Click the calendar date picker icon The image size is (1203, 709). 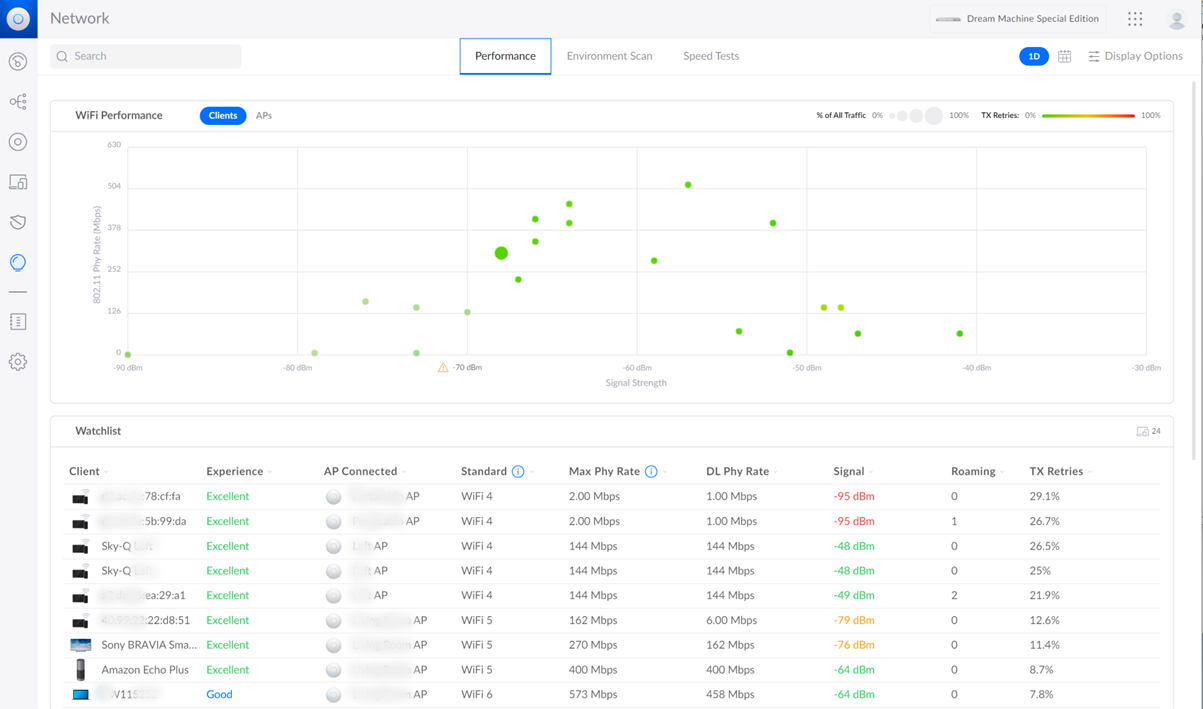coord(1064,57)
